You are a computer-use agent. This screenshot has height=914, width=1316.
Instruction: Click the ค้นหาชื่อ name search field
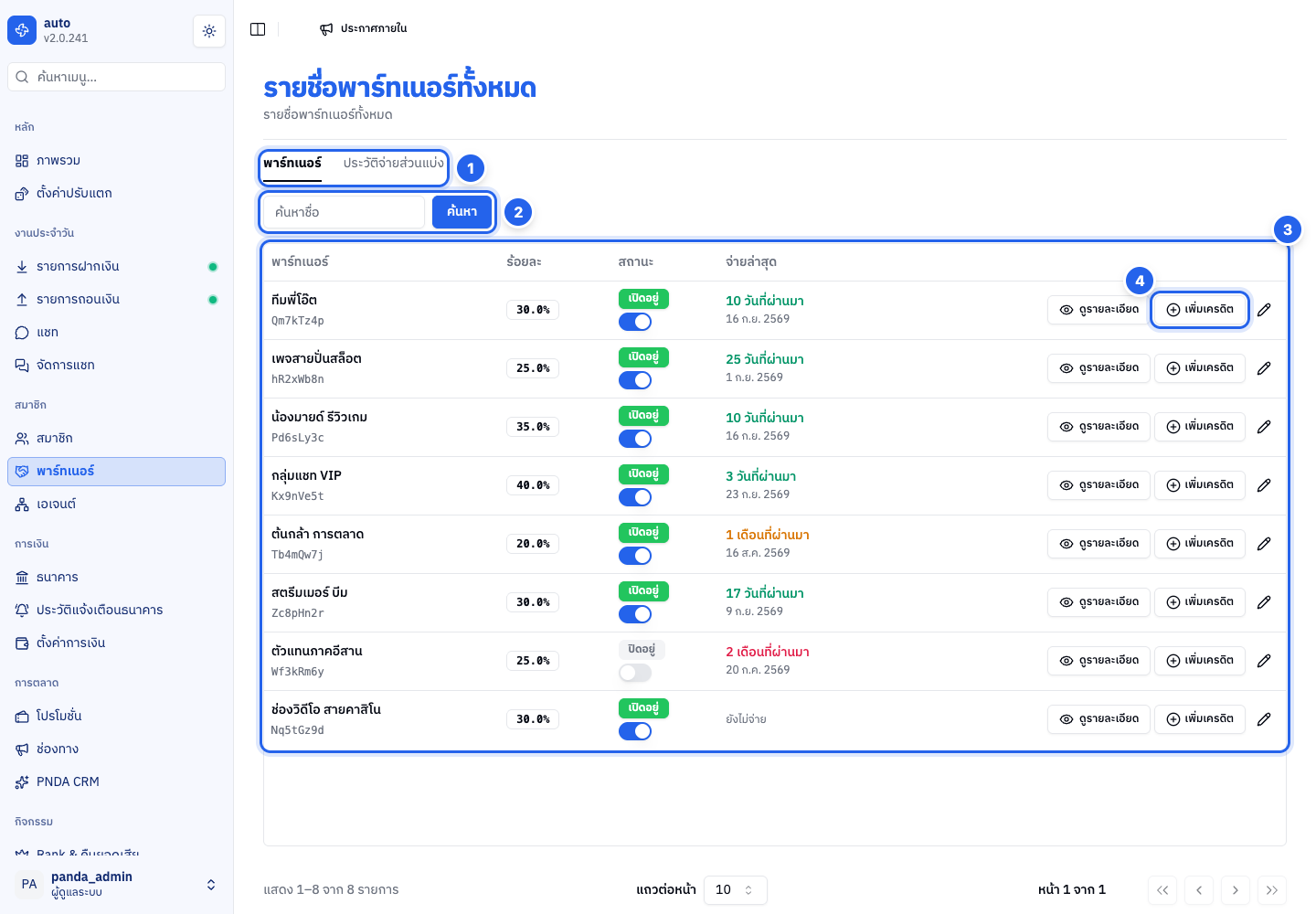click(x=345, y=212)
